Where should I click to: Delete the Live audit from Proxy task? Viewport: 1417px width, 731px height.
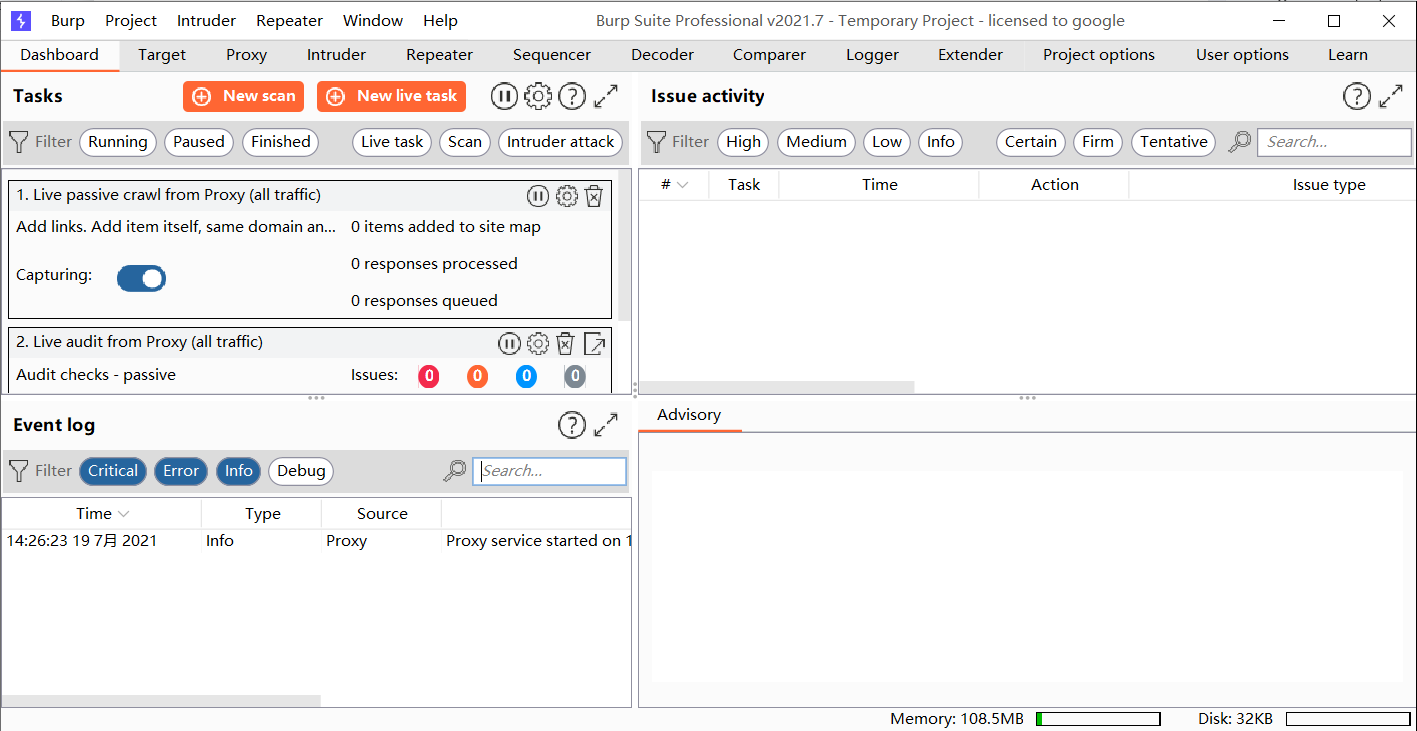[565, 344]
